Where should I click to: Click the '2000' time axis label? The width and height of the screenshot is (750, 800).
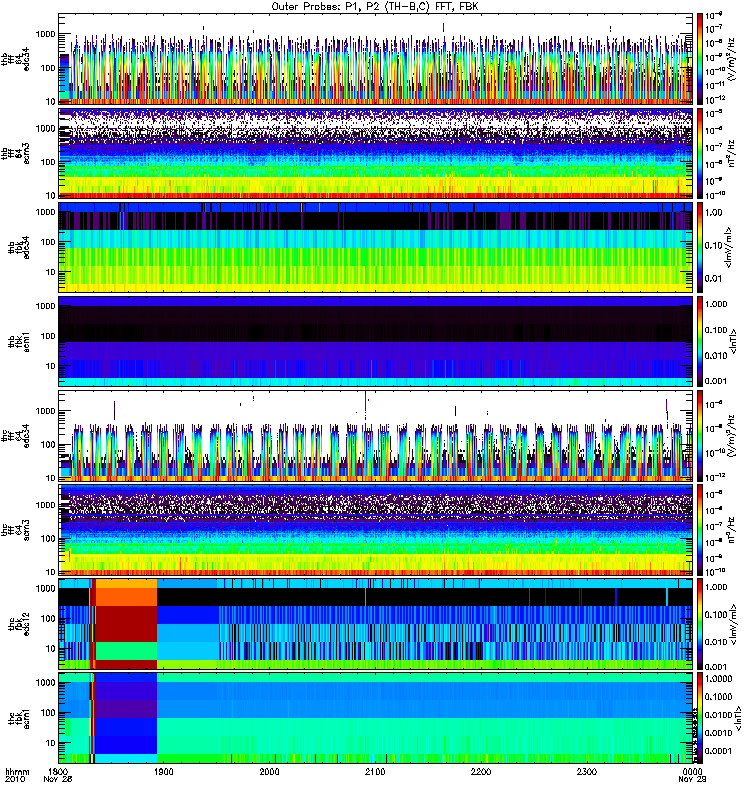(x=269, y=772)
